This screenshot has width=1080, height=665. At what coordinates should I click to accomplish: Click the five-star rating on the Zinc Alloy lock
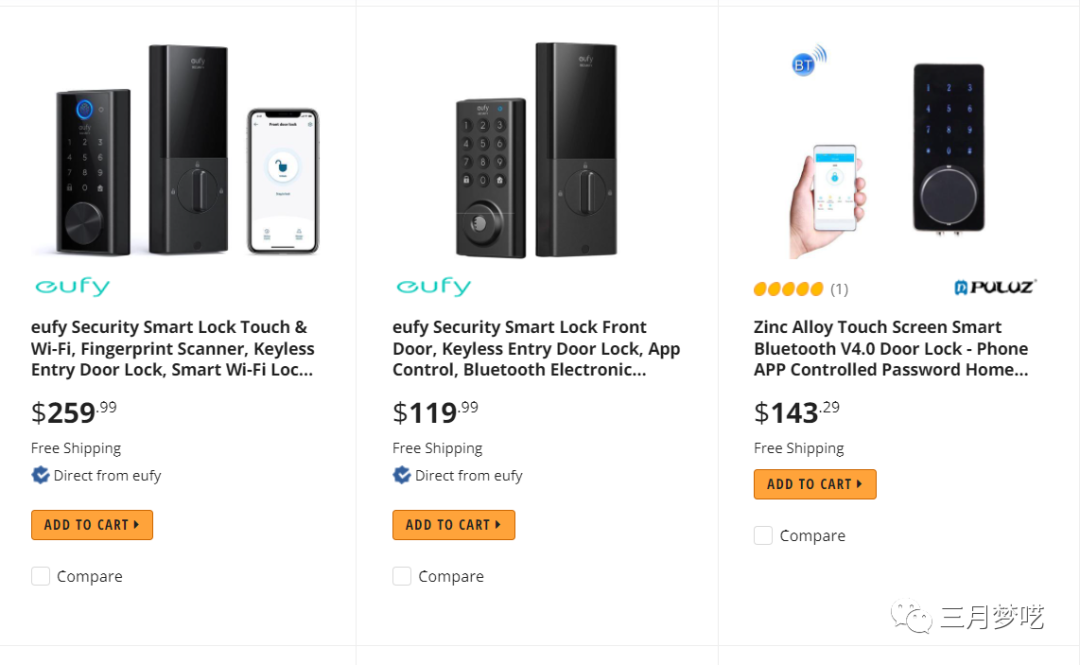[x=788, y=289]
